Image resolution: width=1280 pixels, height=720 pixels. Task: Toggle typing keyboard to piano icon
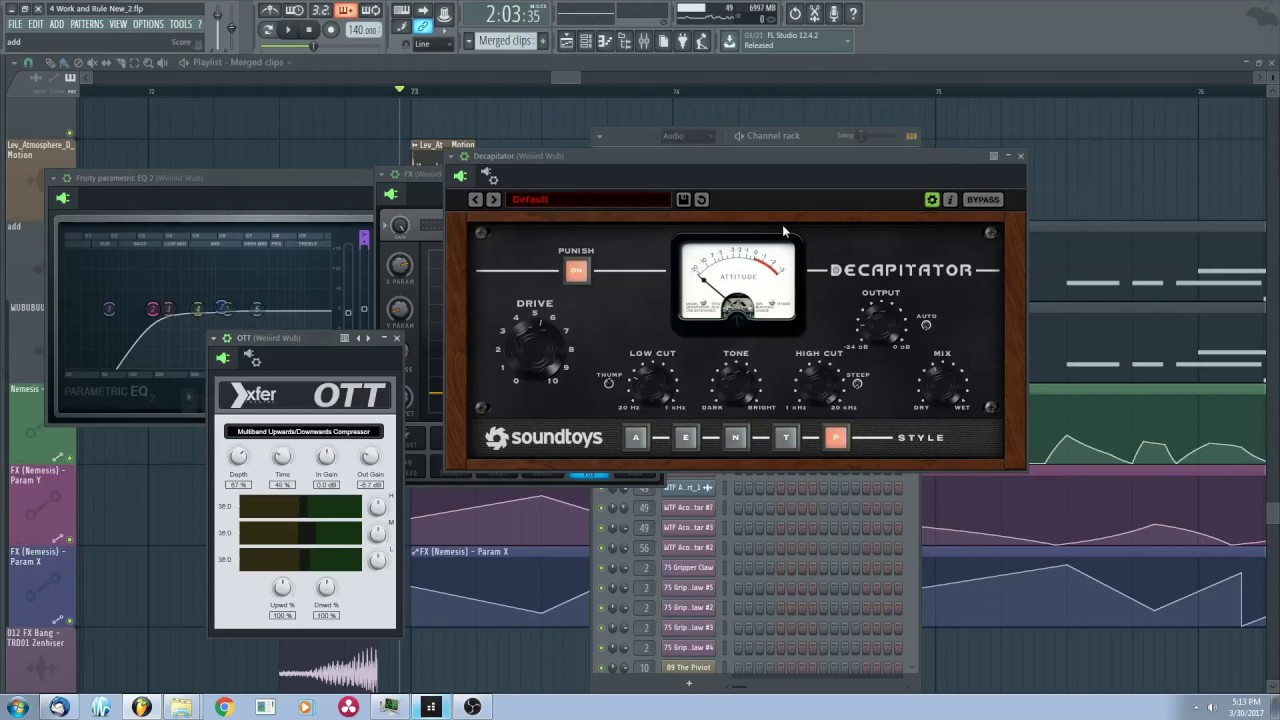(x=402, y=10)
